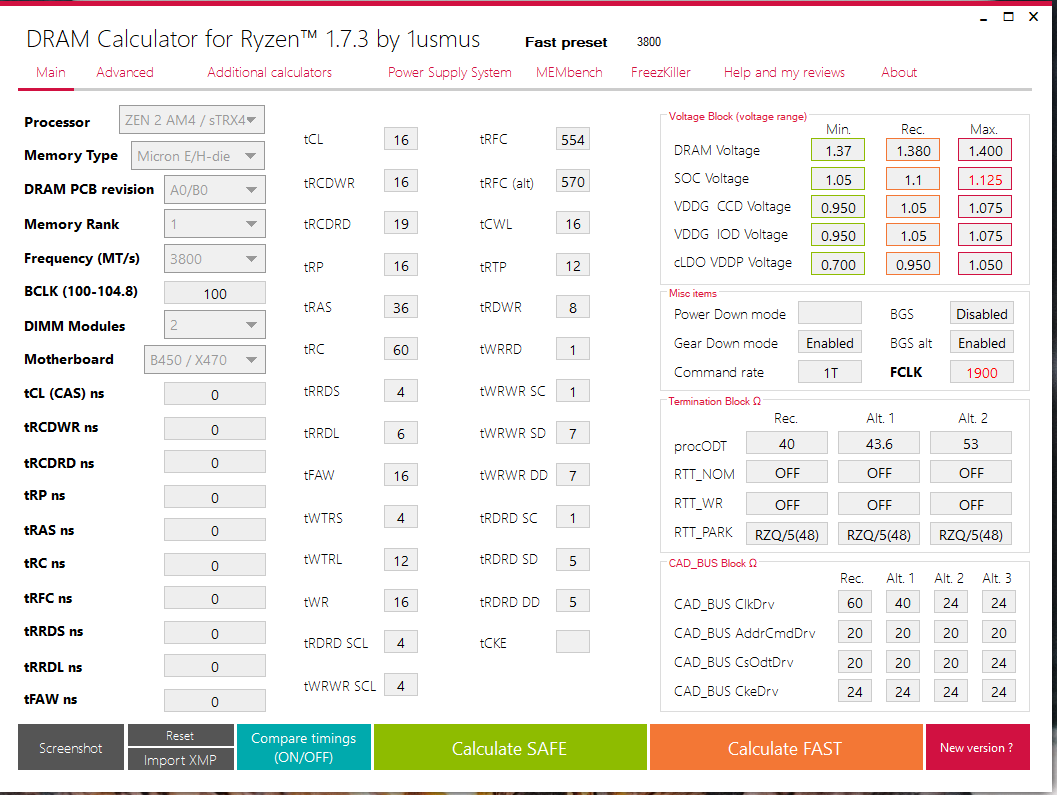Click the tFAW ns input field

click(x=214, y=701)
